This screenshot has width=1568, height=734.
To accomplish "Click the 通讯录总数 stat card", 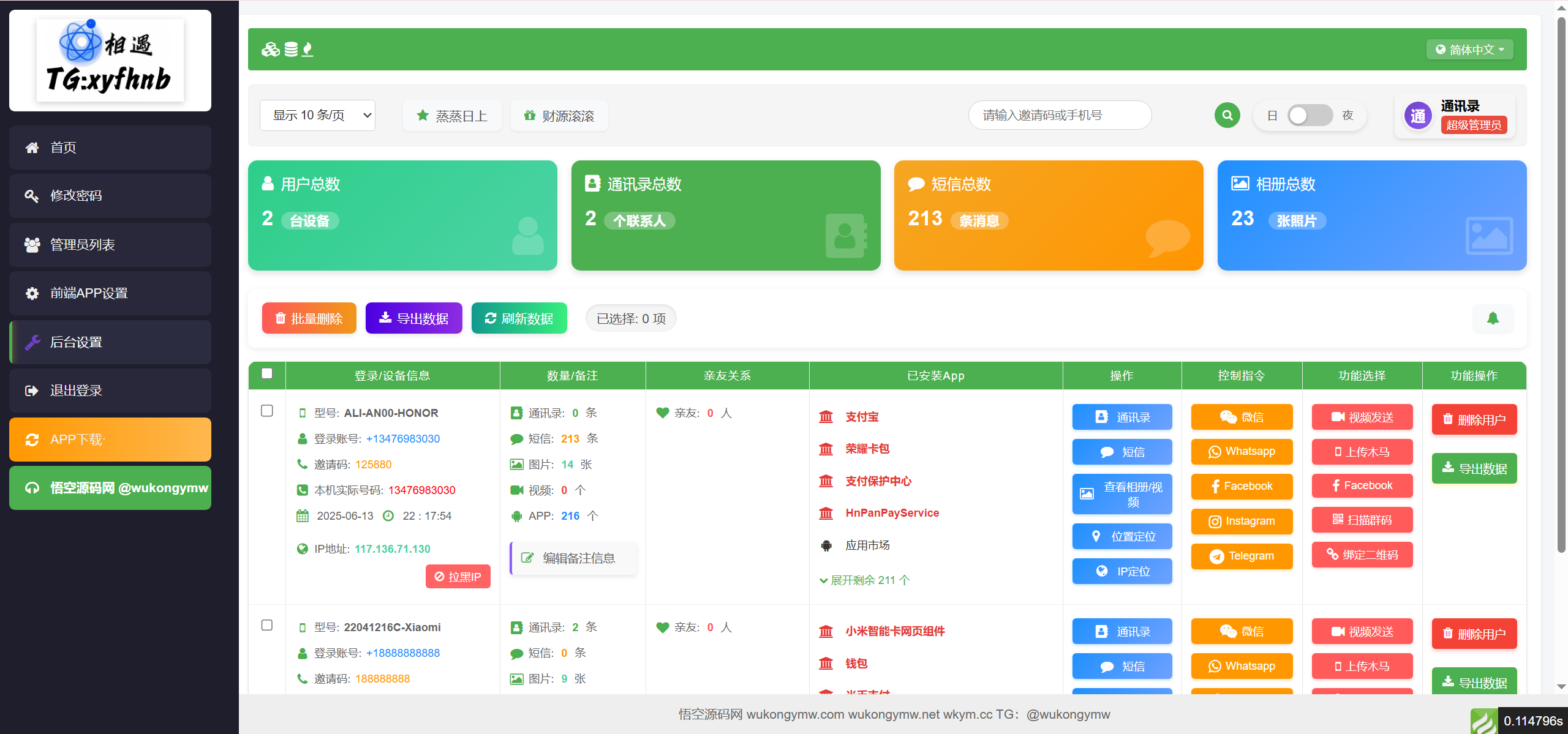I will 726,215.
